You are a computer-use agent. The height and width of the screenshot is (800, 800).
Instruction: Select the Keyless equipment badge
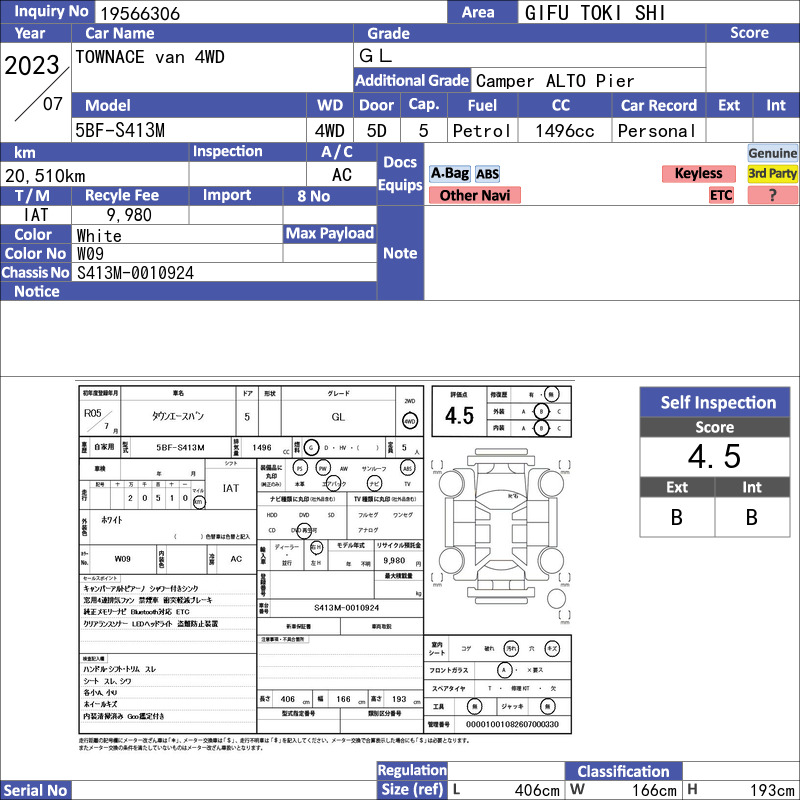tap(698, 173)
